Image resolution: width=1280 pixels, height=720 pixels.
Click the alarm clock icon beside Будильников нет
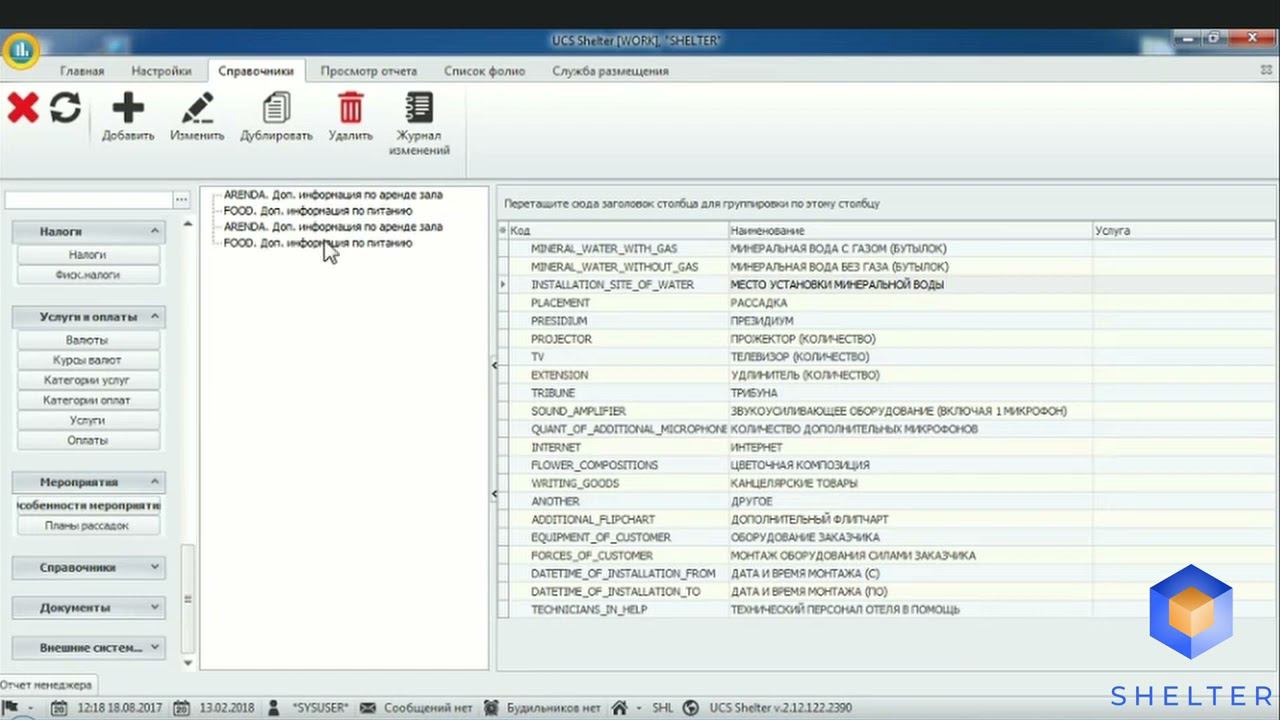pos(490,707)
